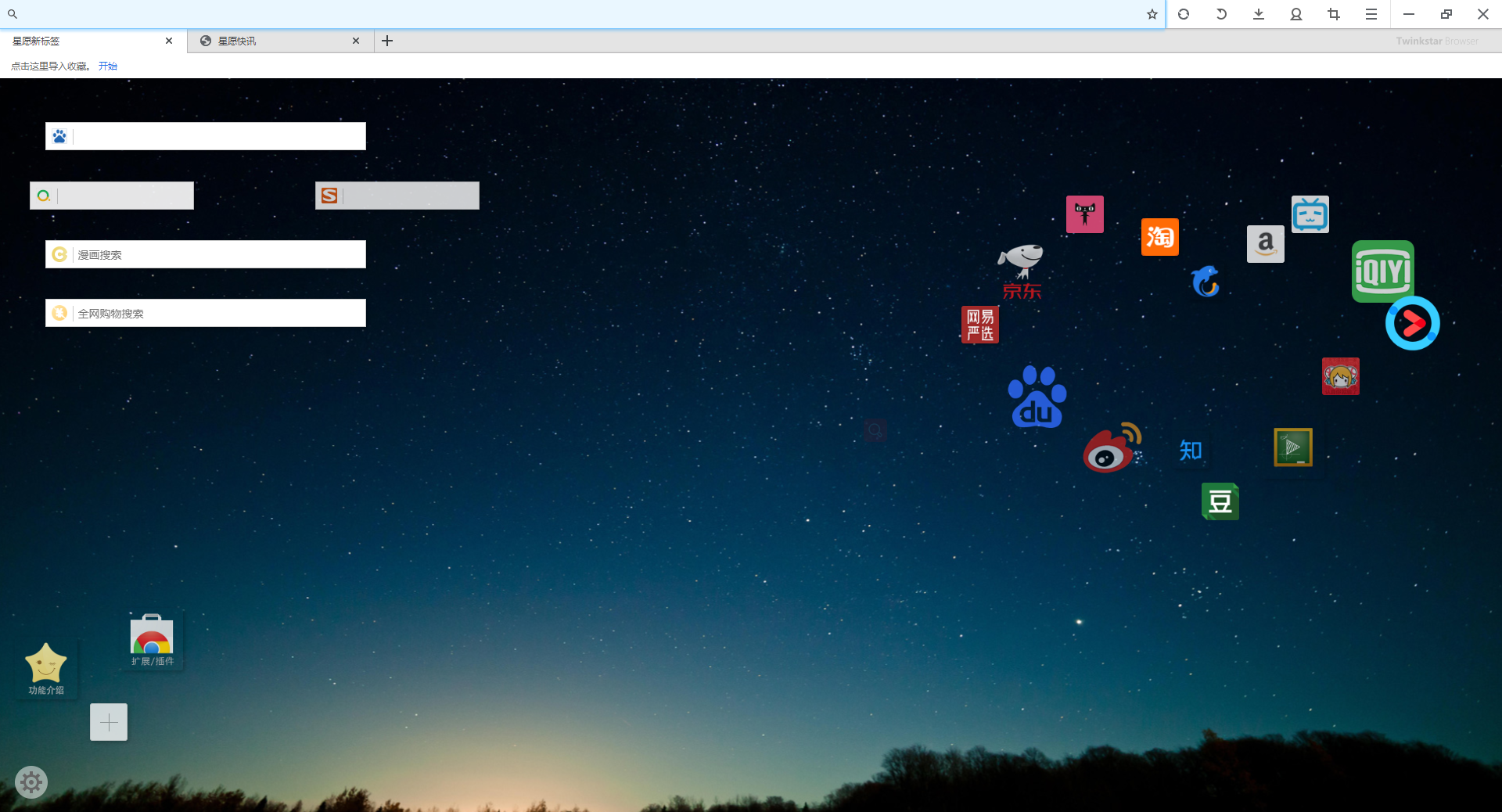Open a new tab with plus button
This screenshot has width=1502, height=812.
click(387, 41)
